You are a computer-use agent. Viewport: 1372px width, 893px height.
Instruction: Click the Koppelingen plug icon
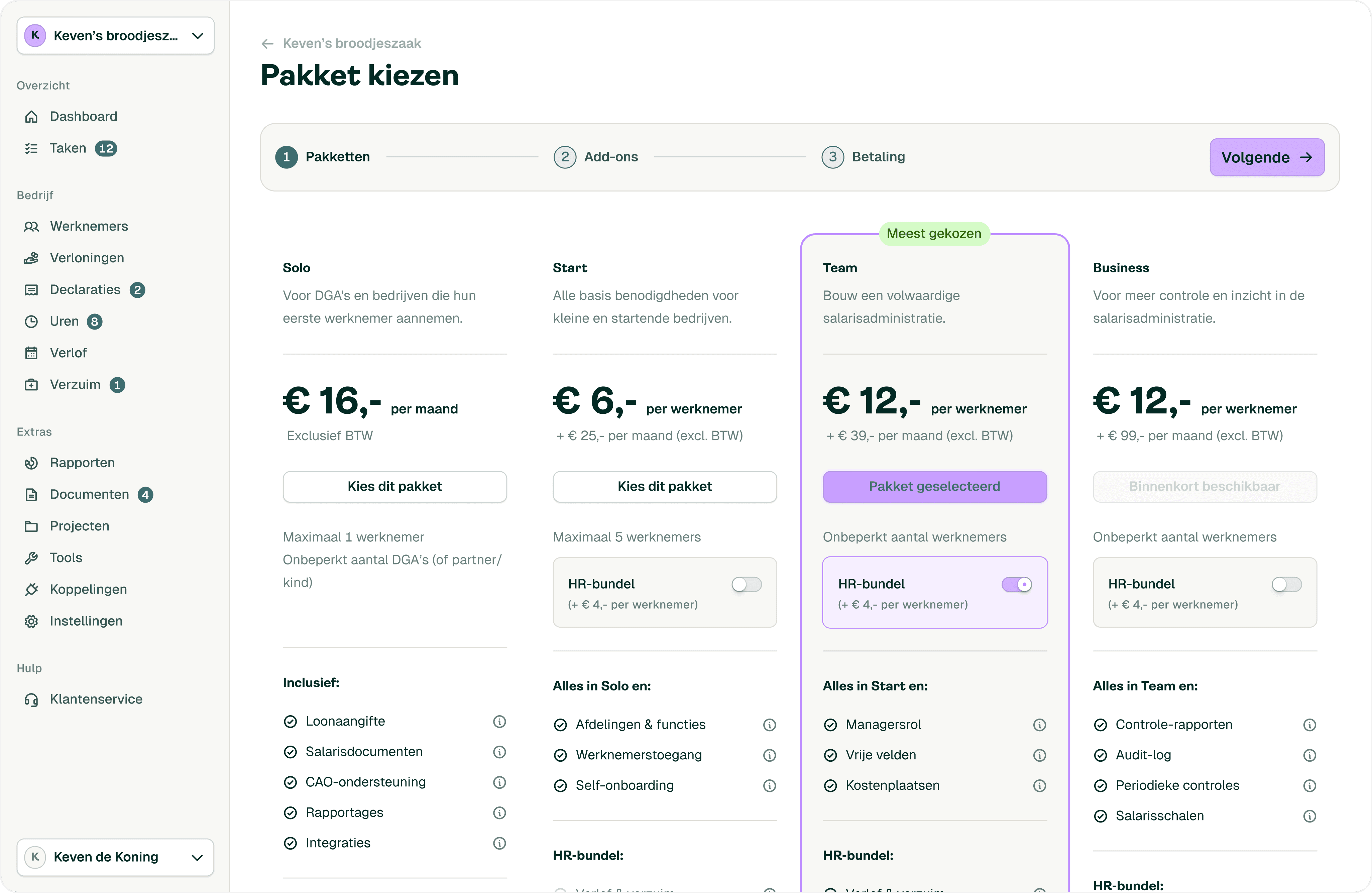(31, 590)
